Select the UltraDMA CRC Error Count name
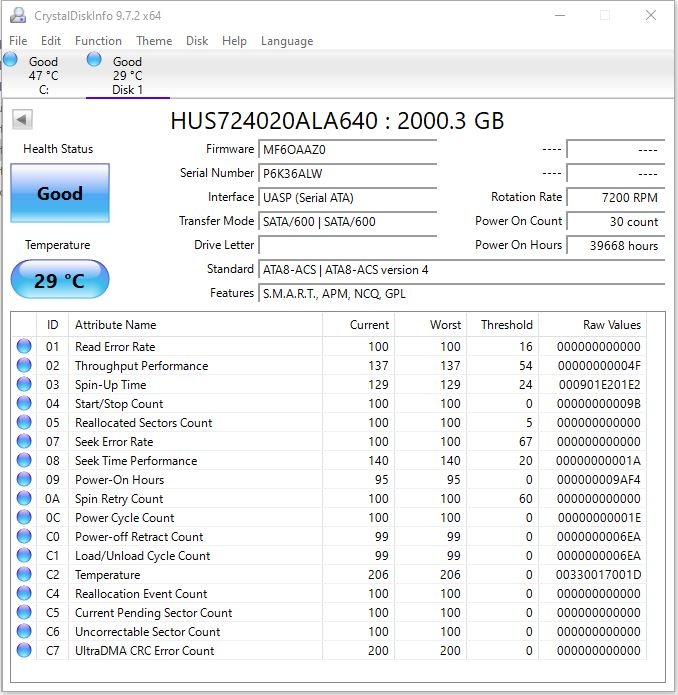678x695 pixels. pyautogui.click(x=144, y=651)
